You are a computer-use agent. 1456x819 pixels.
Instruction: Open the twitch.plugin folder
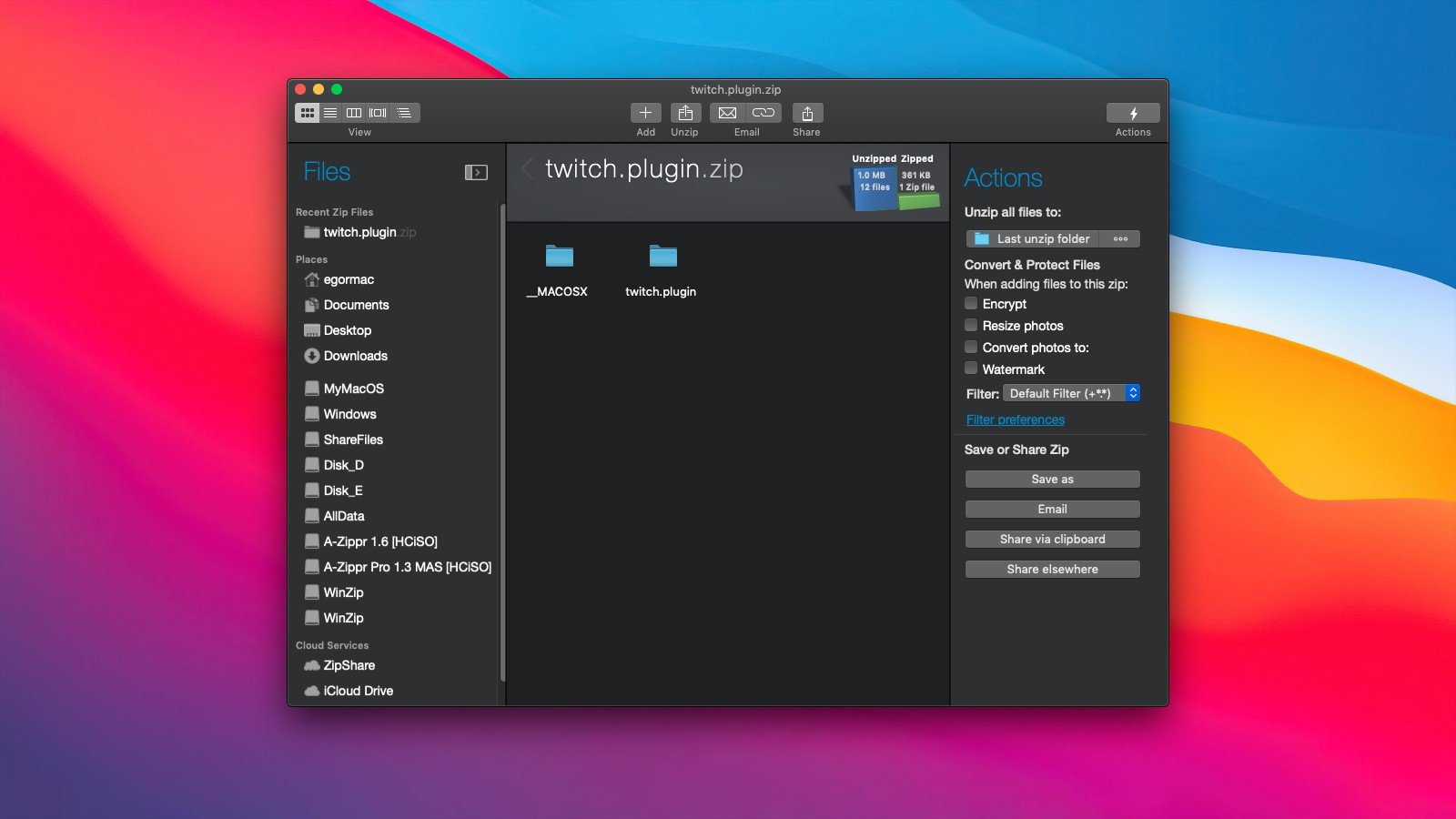pos(662,258)
